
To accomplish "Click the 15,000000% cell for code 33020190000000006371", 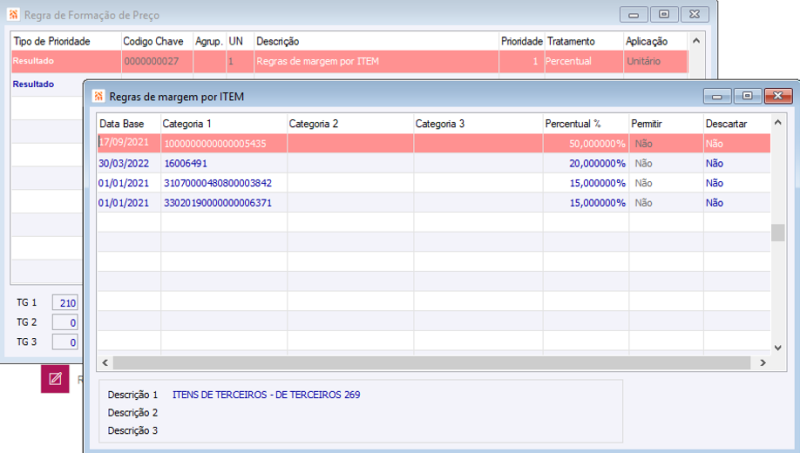I will pyautogui.click(x=586, y=203).
